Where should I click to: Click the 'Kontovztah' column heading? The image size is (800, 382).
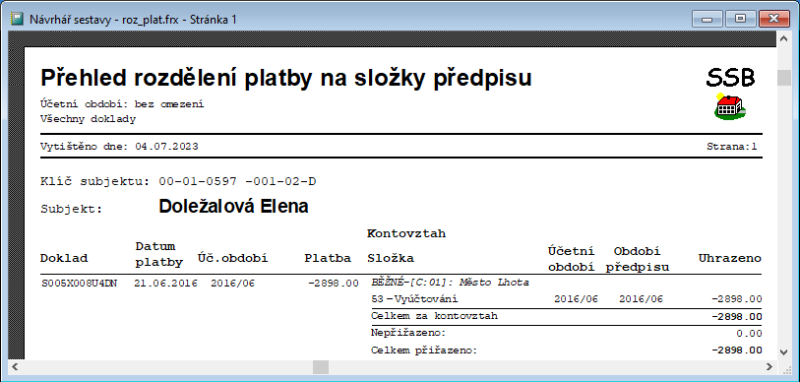(x=406, y=234)
